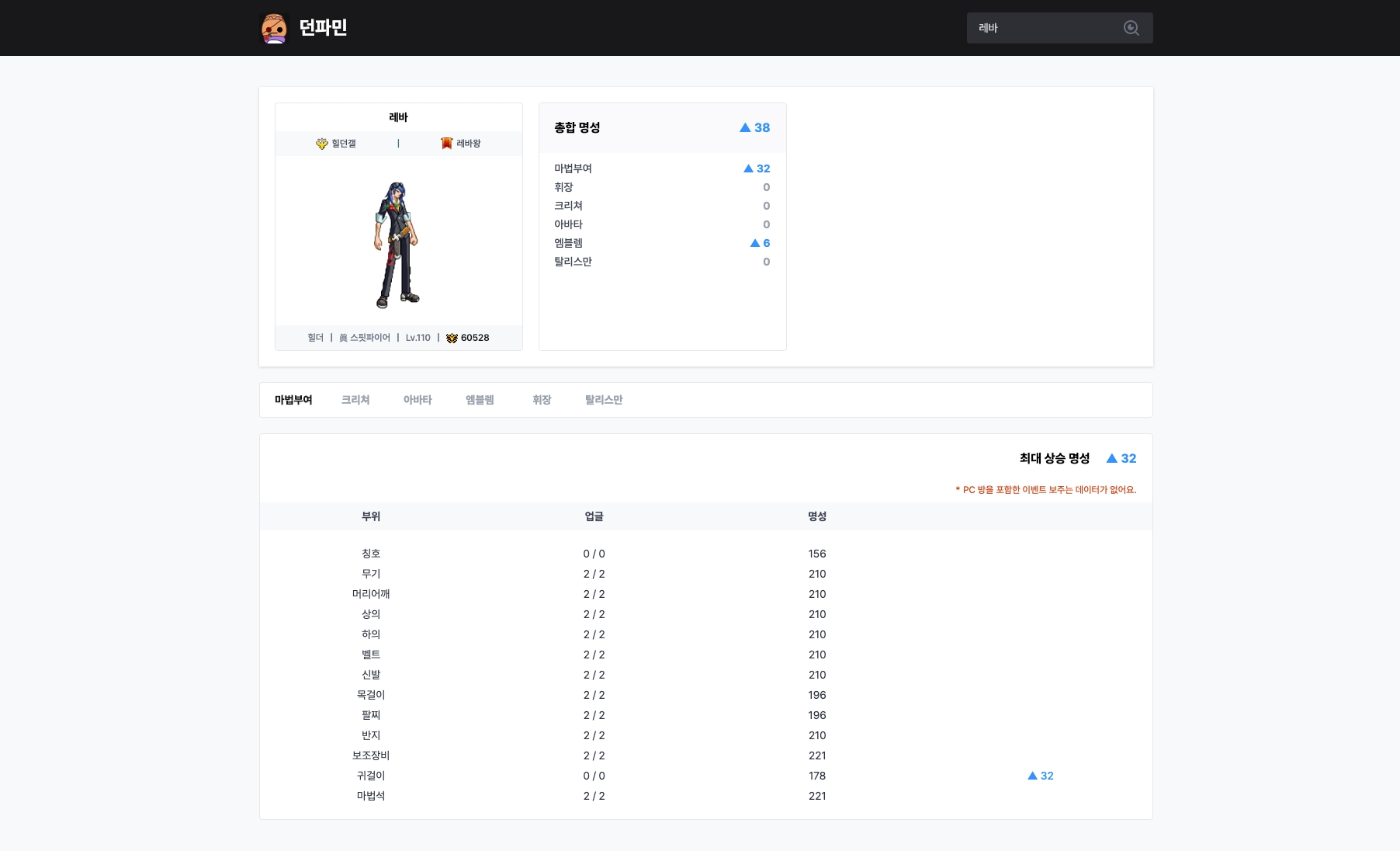Click the blue triangle next to 총합 명성 38
The height and width of the screenshot is (851, 1400).
coord(745,127)
